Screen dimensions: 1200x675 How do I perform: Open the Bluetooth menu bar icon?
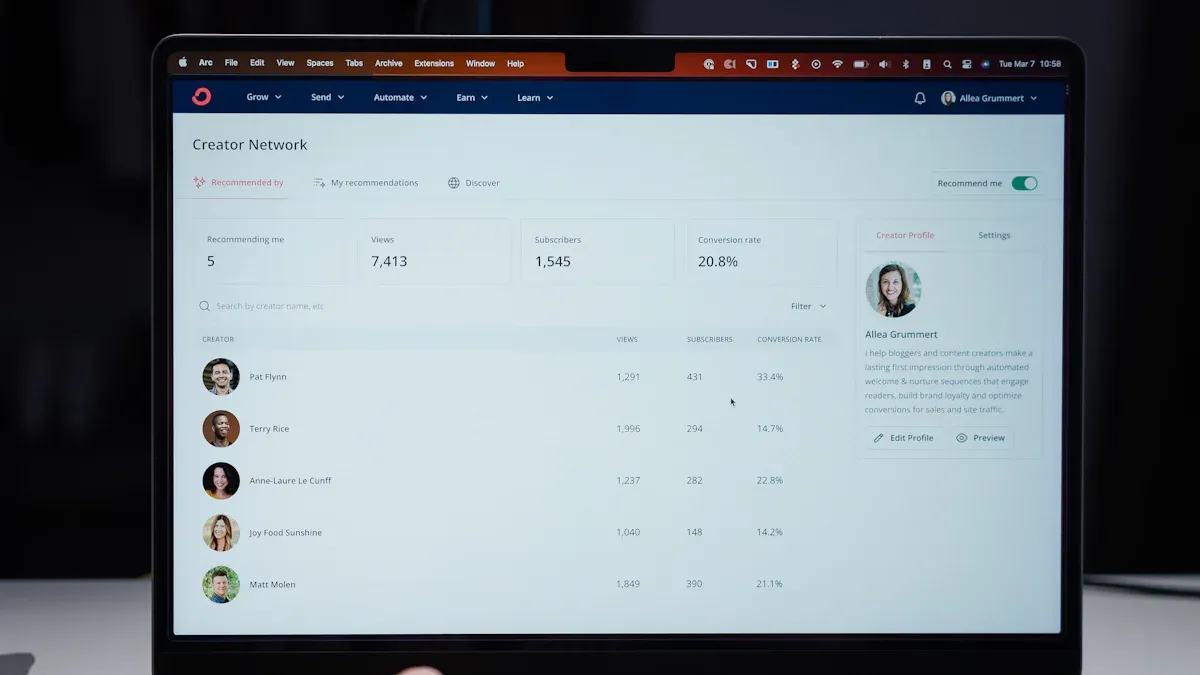pos(906,64)
